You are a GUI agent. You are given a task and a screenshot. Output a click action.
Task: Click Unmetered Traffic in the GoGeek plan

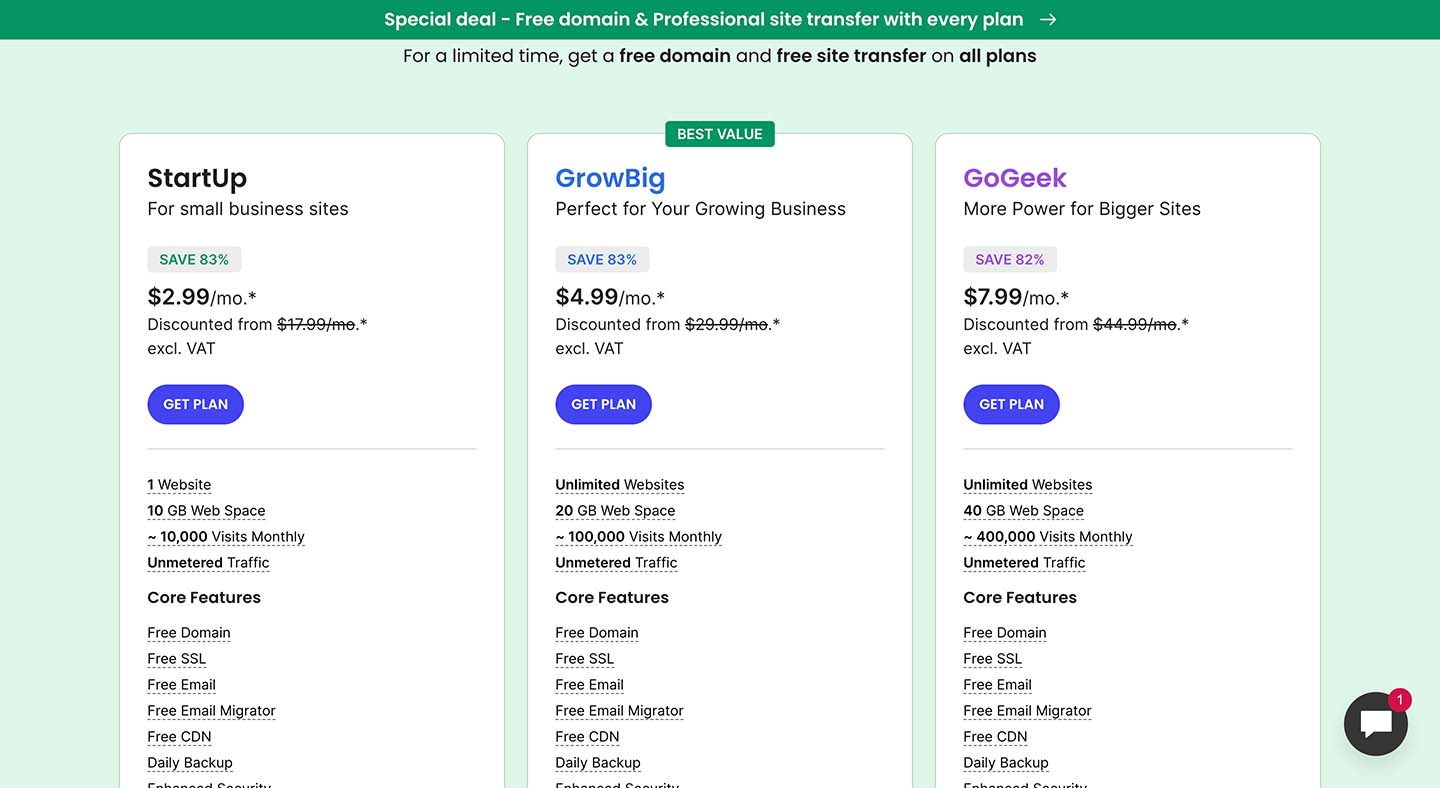[x=1024, y=563]
